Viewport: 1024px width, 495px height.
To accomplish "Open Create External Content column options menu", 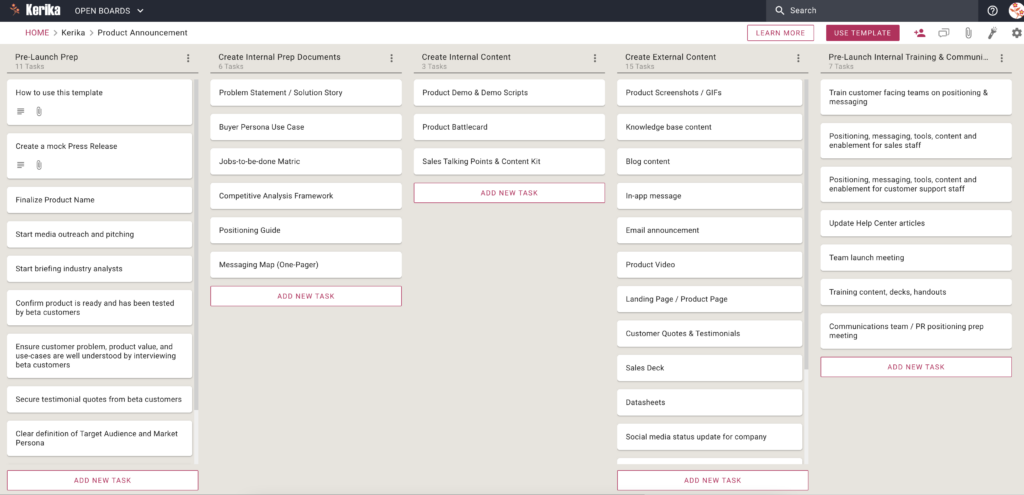I will click(x=798, y=58).
